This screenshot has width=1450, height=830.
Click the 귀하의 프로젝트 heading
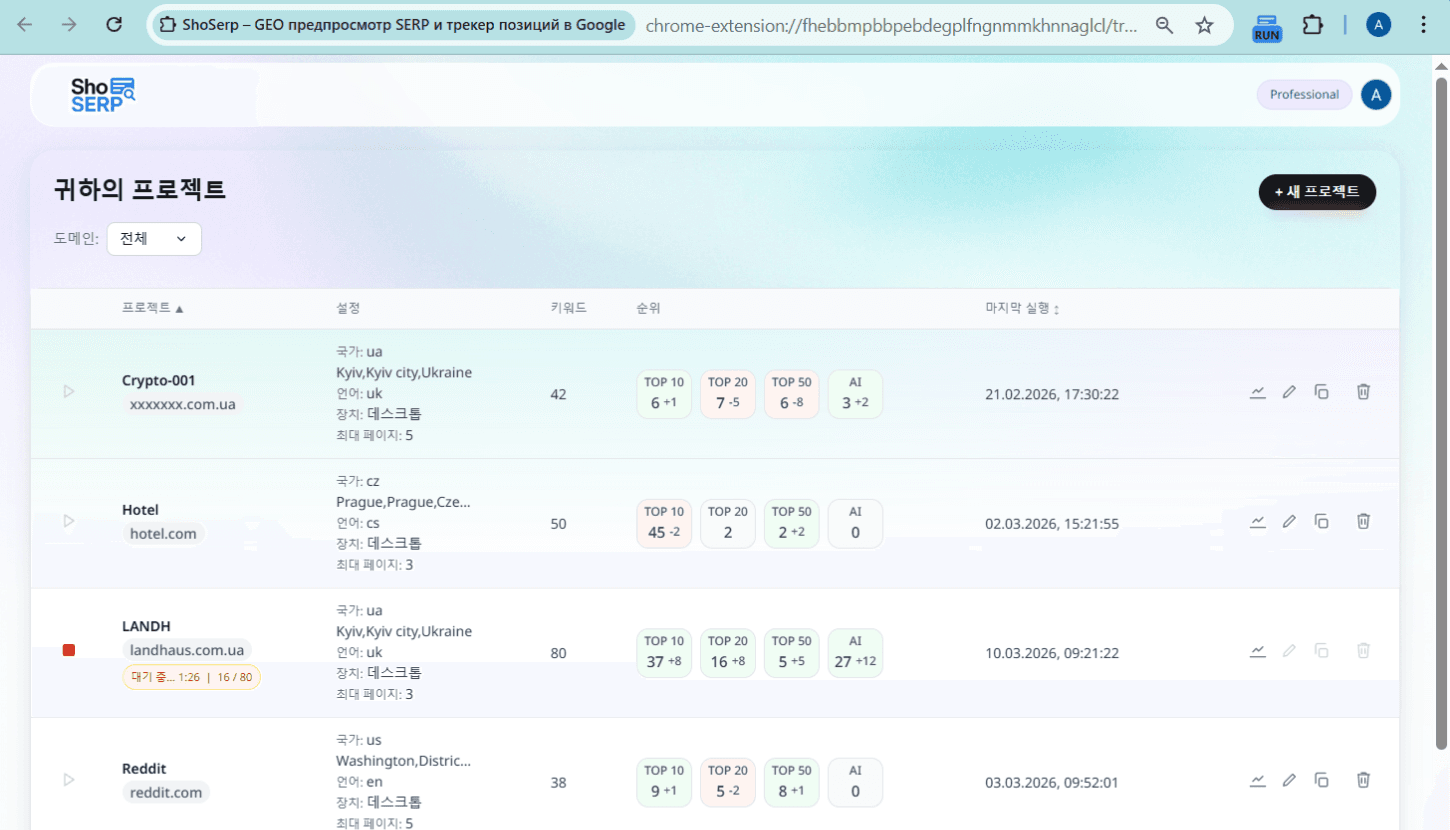(140, 189)
